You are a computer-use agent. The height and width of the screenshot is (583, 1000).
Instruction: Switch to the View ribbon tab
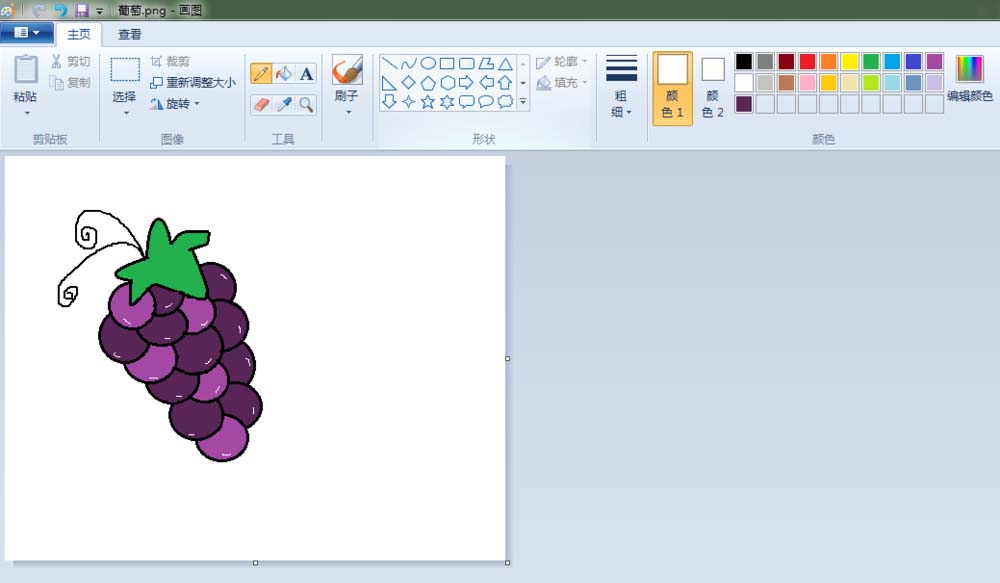[129, 34]
